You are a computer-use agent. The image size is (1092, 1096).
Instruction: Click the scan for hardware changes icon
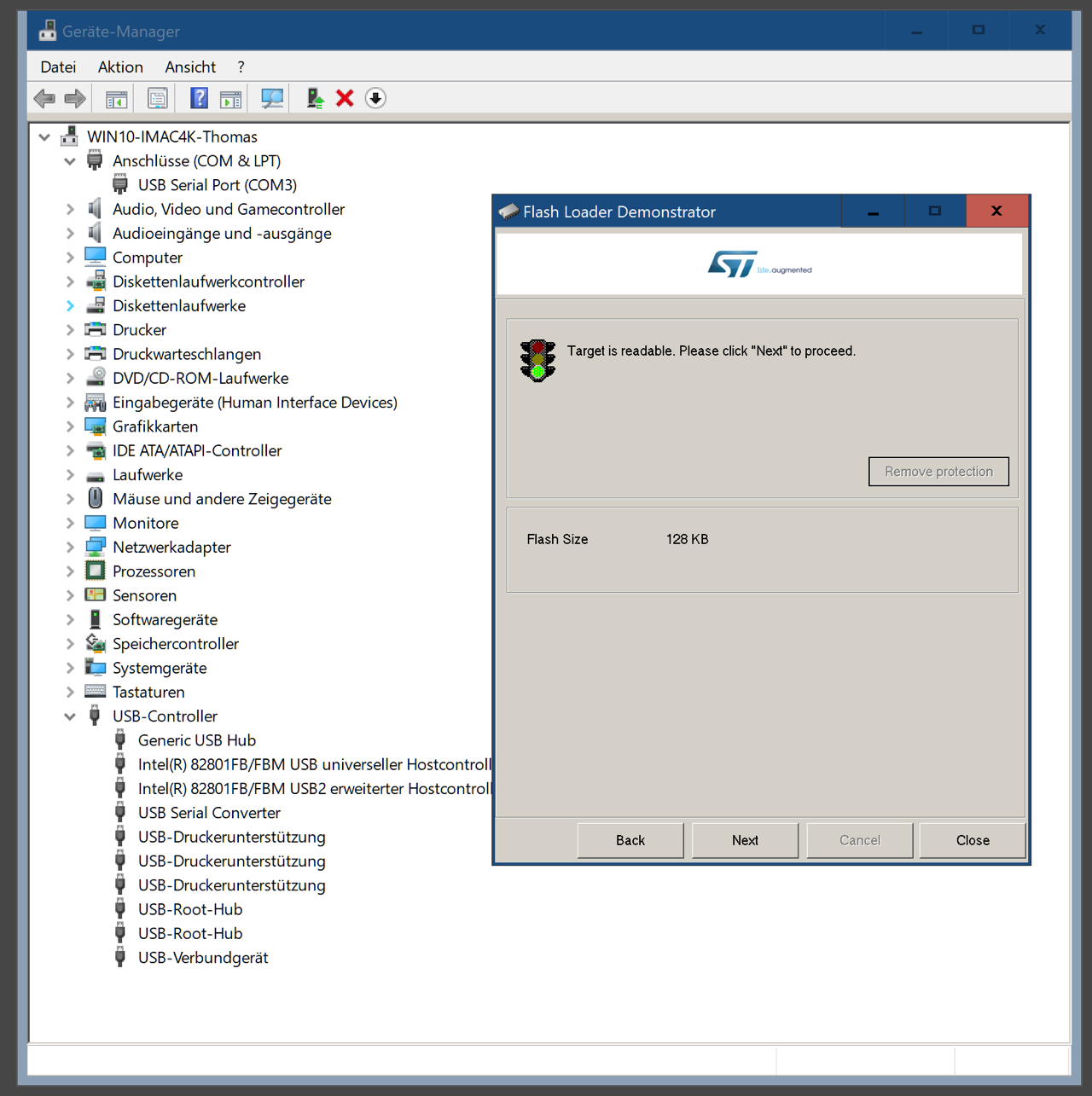point(272,98)
